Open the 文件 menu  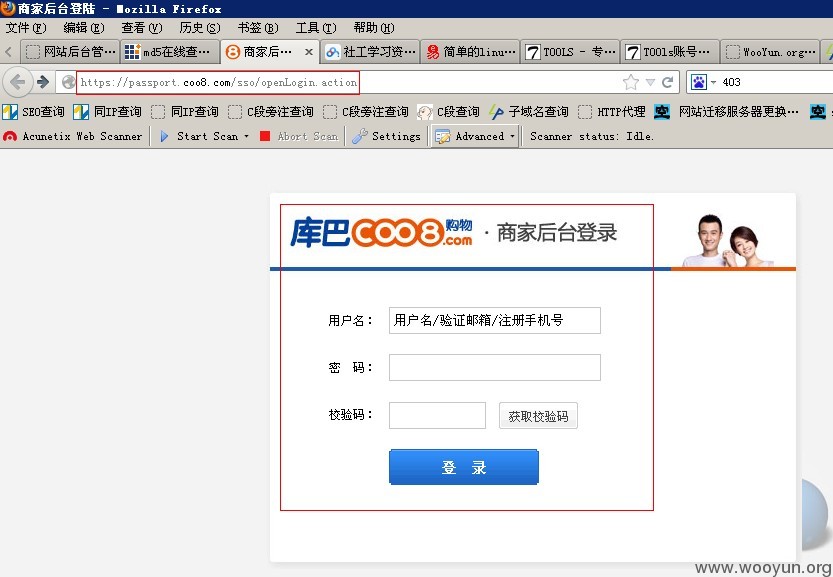point(26,28)
